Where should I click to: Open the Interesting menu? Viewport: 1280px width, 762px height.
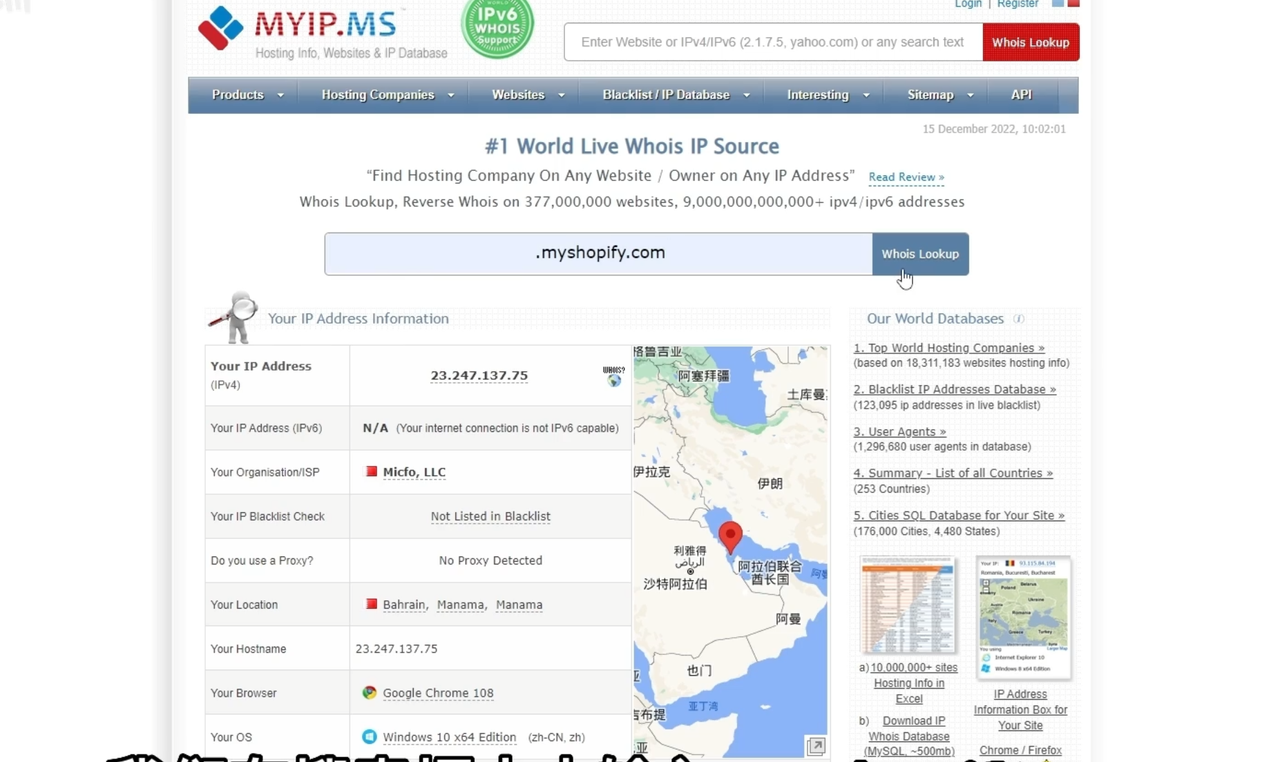pyautogui.click(x=827, y=95)
